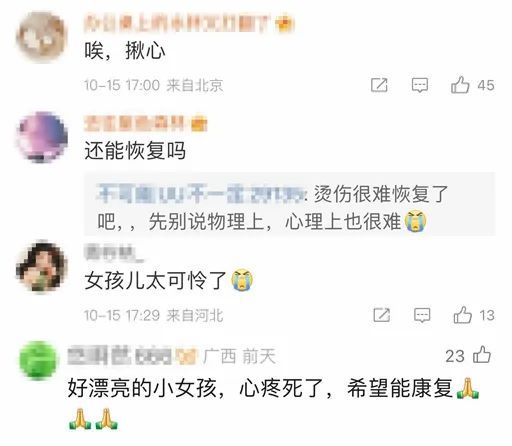Select the 还能恢复吗 comment text
The height and width of the screenshot is (446, 512).
pyautogui.click(x=135, y=150)
